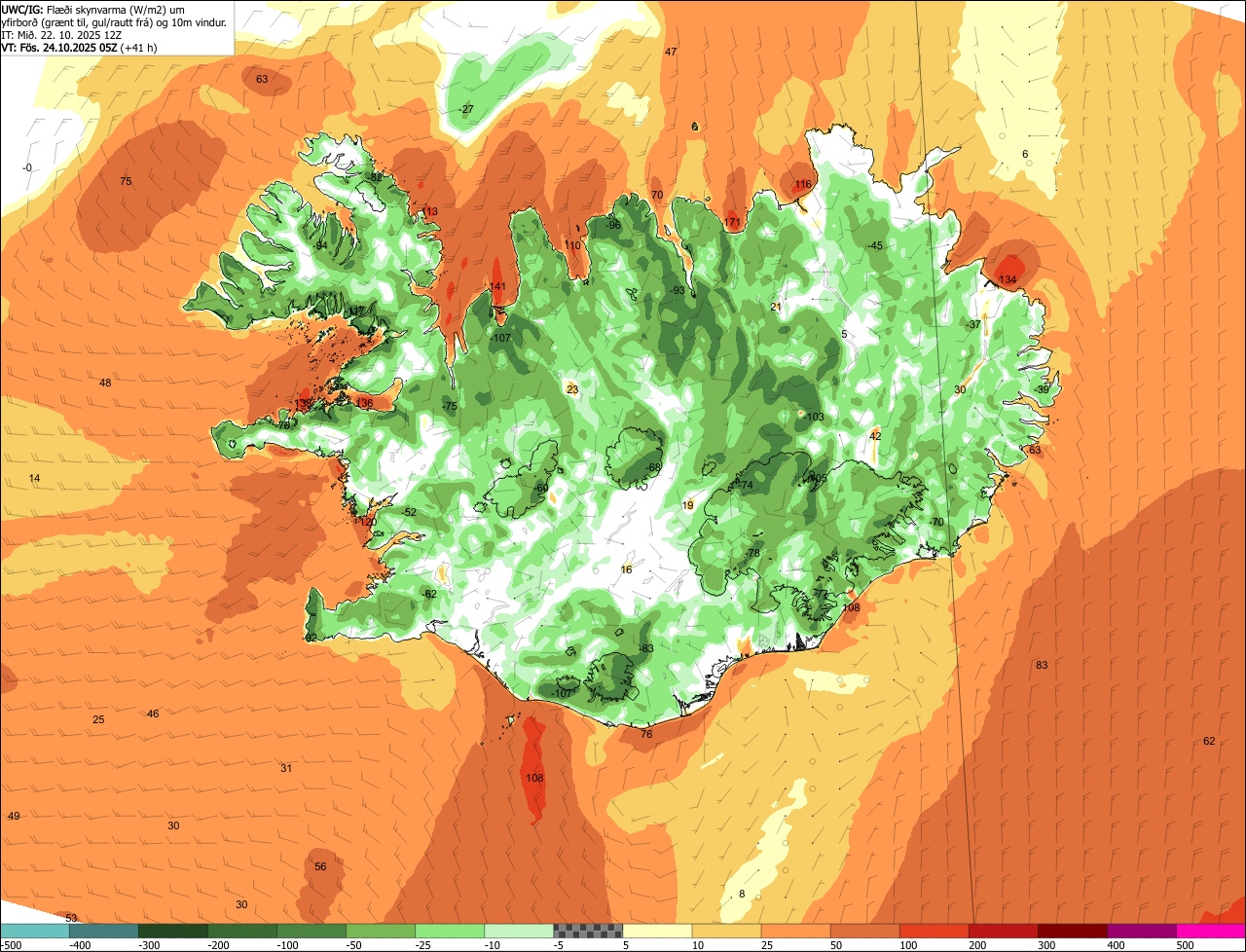The image size is (1246, 952).
Task: Click the magenta legend swatch above 500
Action: click(x=1211, y=931)
